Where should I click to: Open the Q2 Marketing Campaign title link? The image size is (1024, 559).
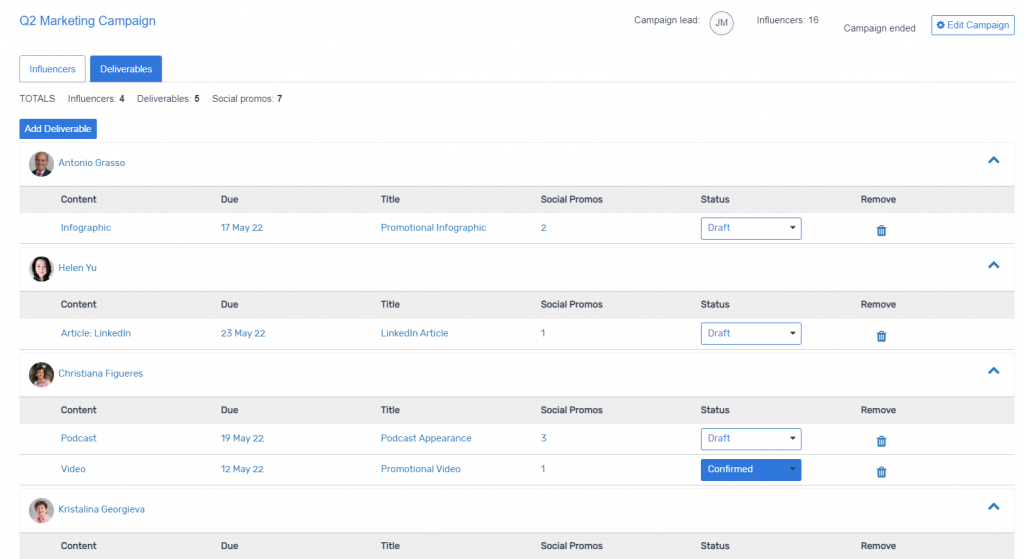coord(87,21)
